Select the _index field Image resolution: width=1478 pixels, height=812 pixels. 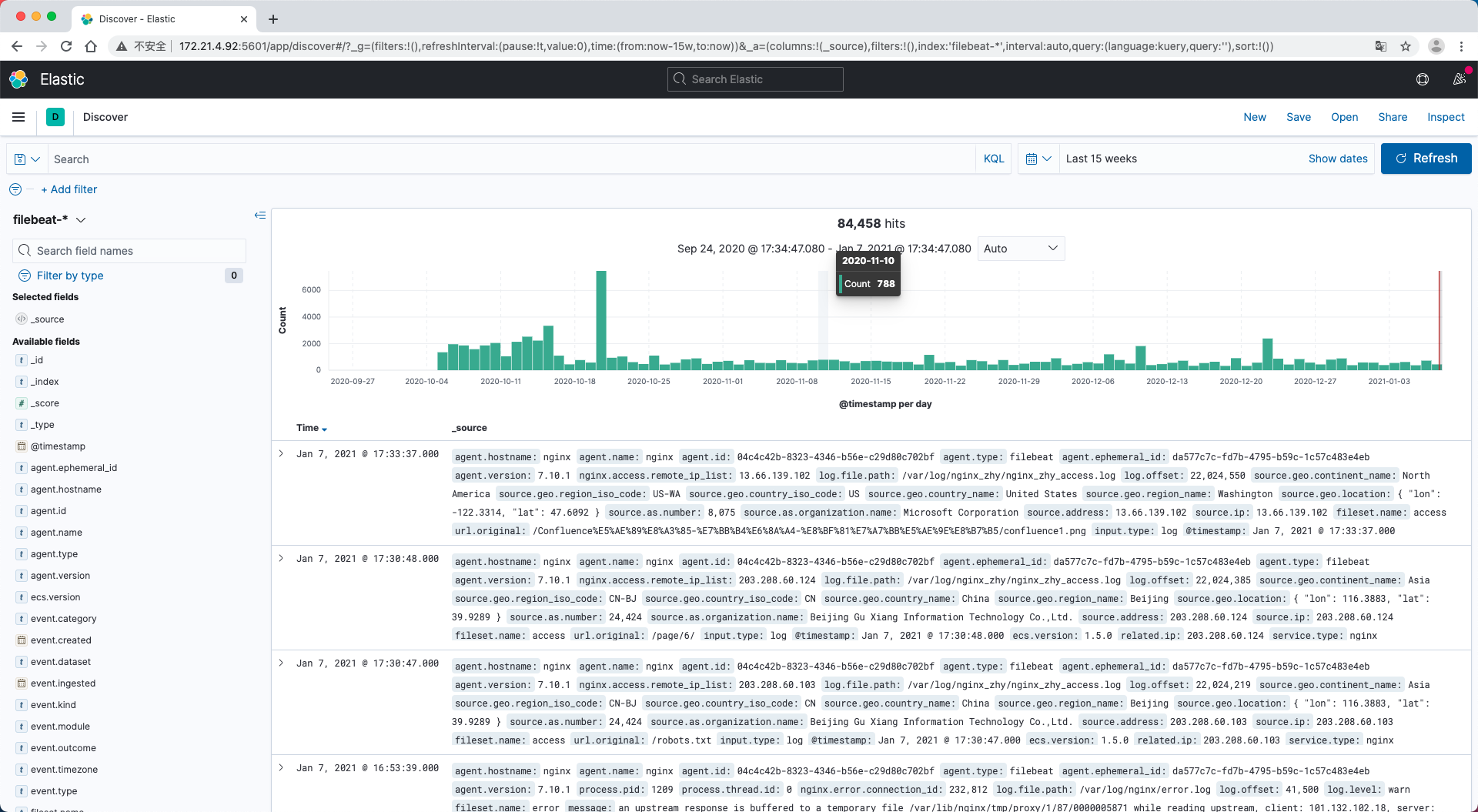tap(45, 382)
